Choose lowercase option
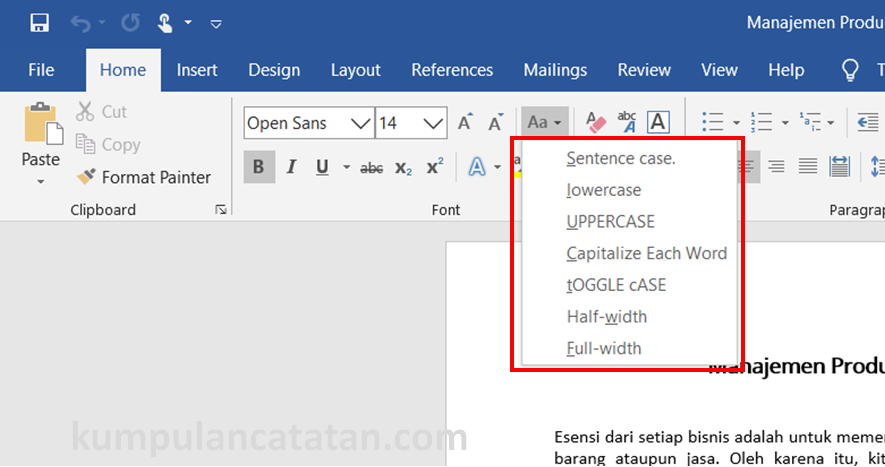885x467 pixels. [x=630, y=190]
